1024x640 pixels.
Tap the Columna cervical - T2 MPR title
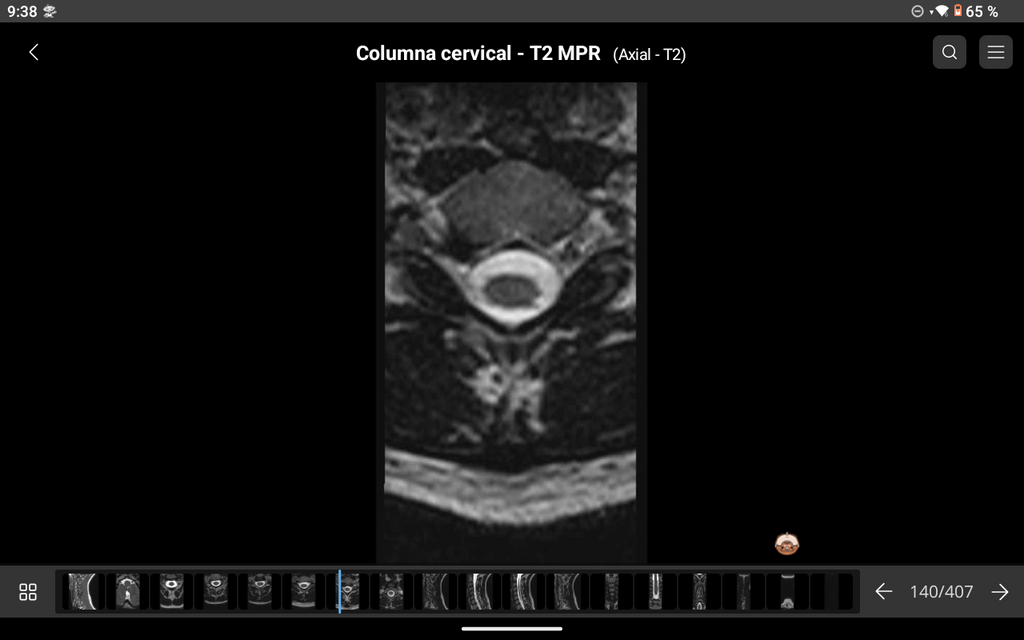point(478,53)
